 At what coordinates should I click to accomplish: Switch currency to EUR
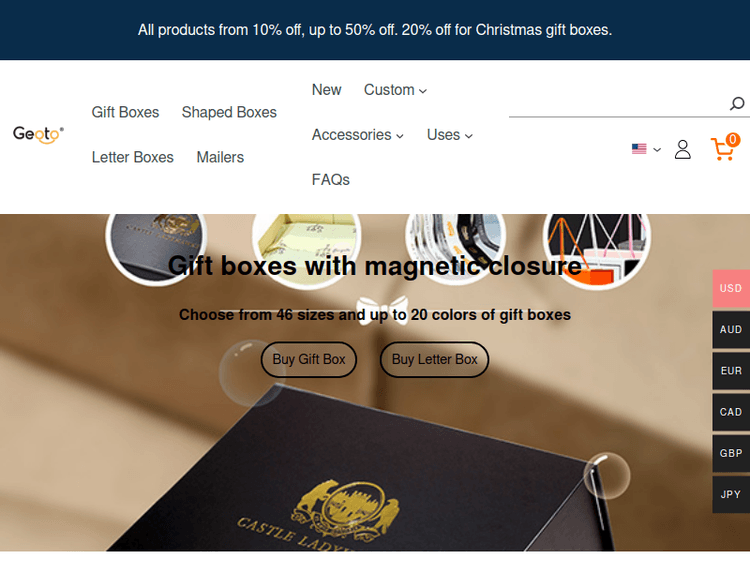click(731, 371)
